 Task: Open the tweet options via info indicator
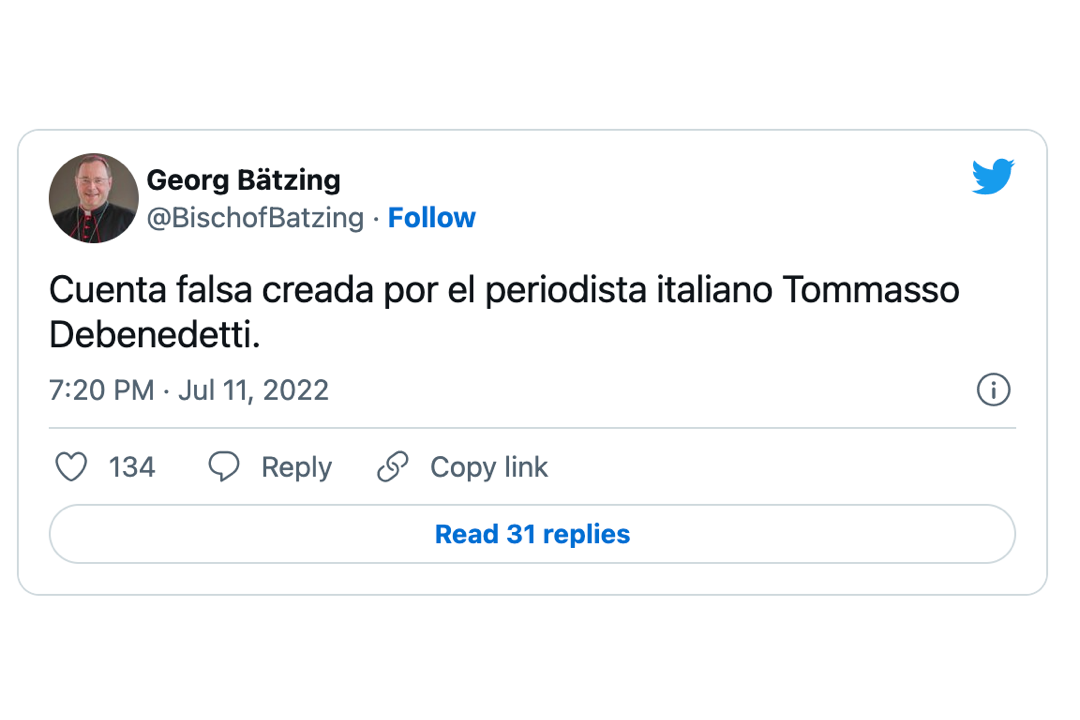994,390
